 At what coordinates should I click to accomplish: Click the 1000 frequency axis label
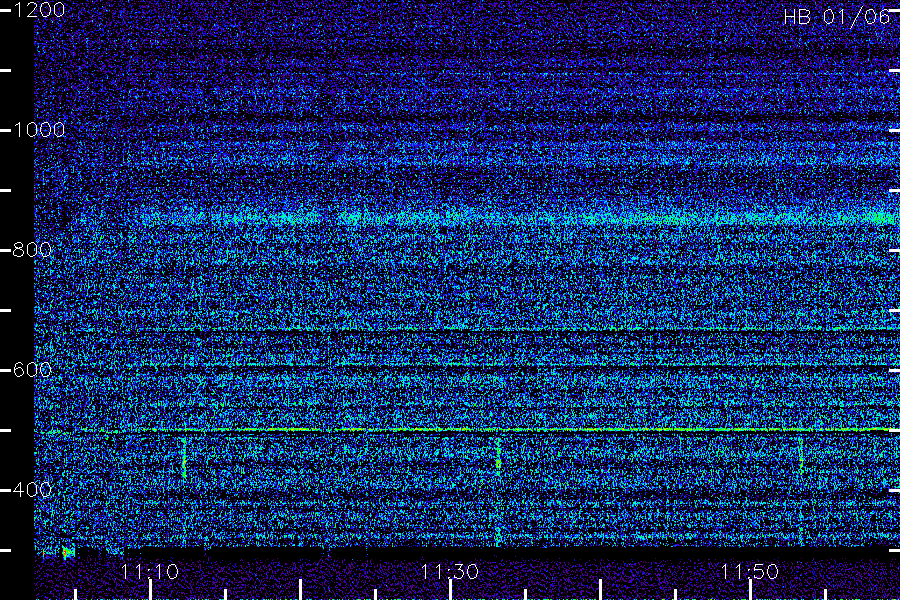coord(39,130)
